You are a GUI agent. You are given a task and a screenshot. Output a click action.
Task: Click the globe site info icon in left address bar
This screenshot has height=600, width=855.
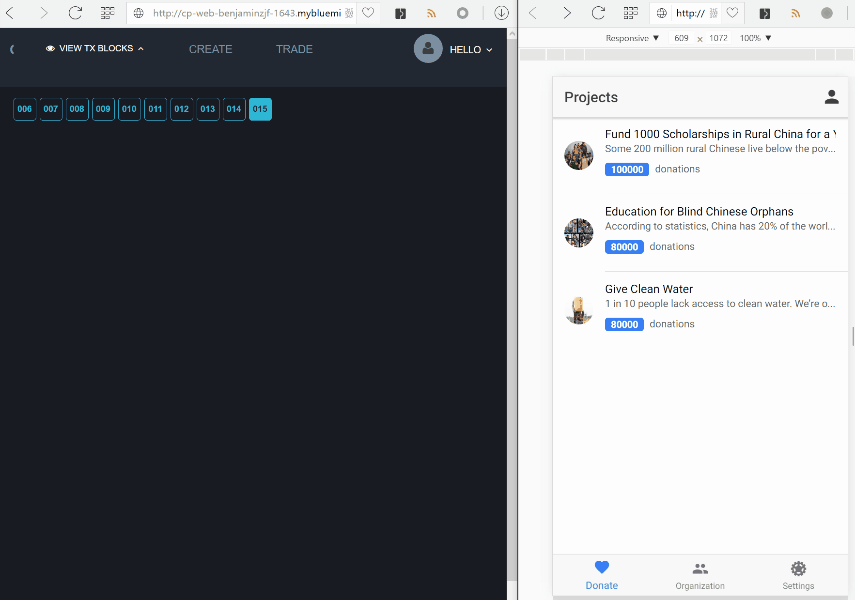click(x=139, y=13)
